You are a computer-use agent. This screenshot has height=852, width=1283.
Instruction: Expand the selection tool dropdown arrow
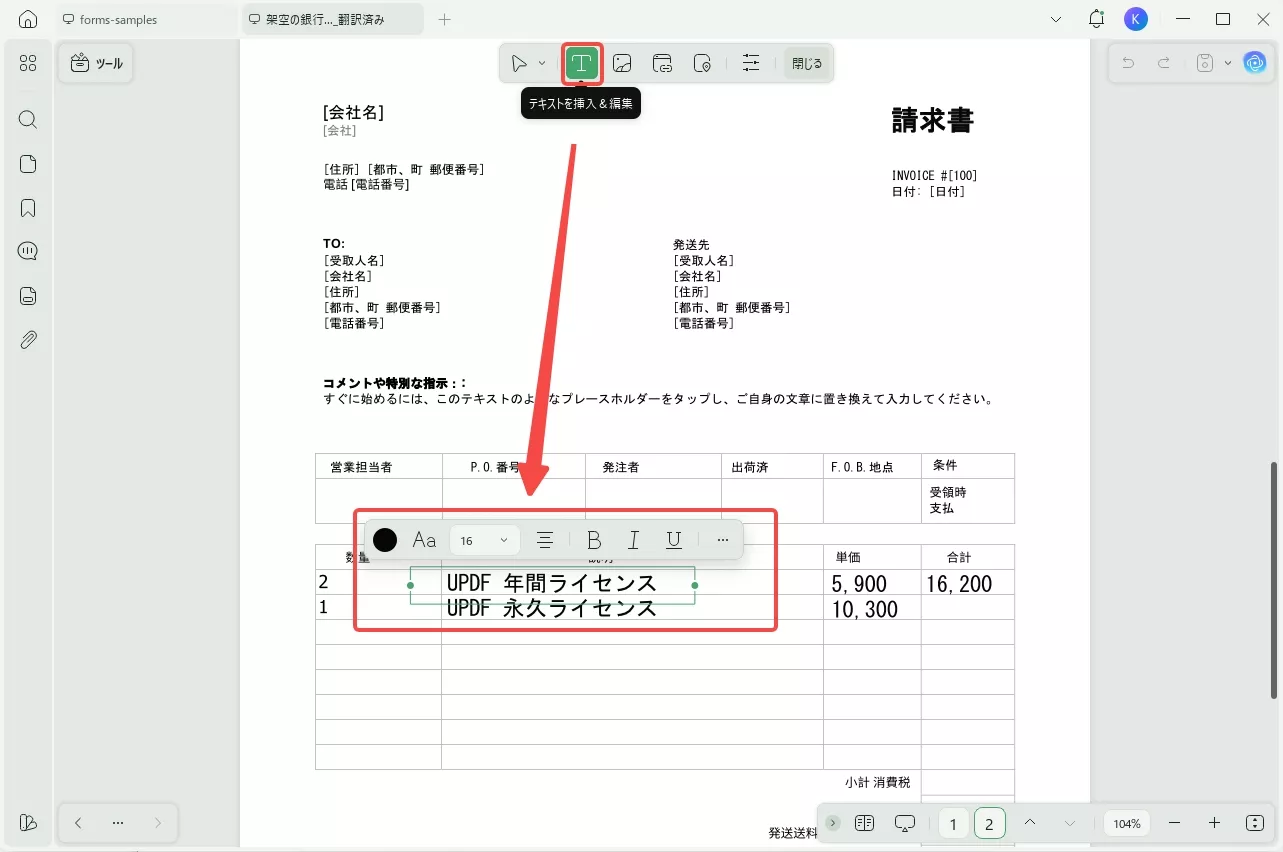pos(541,63)
